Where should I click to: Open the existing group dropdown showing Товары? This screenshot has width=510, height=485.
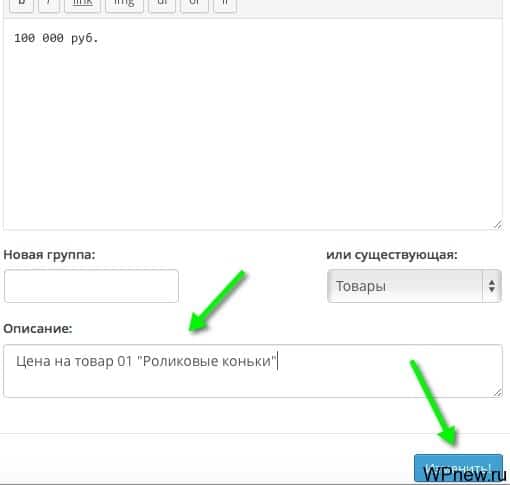414,286
